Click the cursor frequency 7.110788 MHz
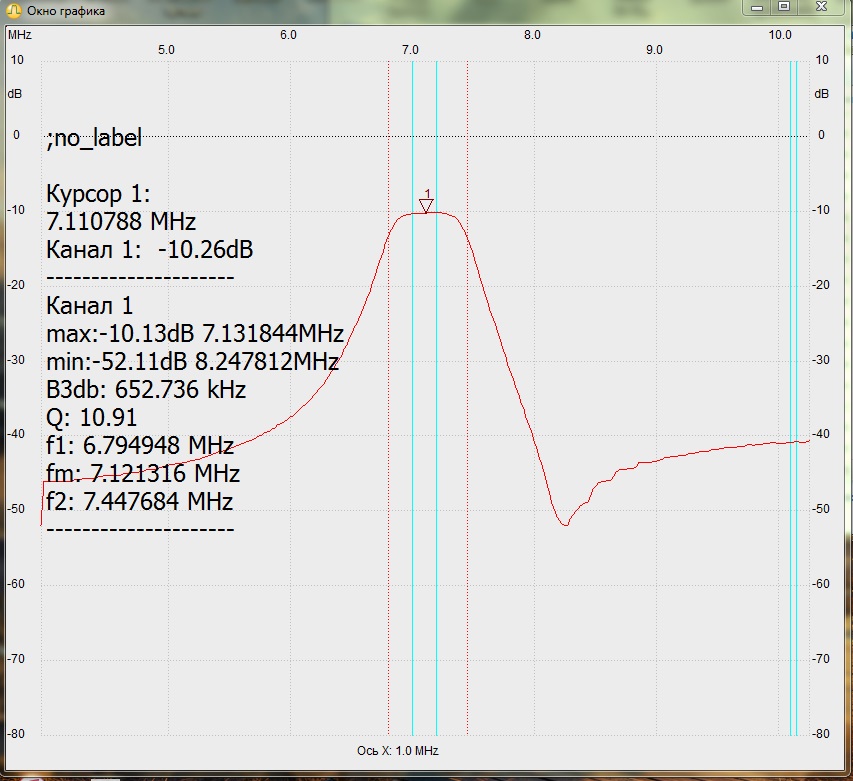Screen dimensions: 853x781 121,221
